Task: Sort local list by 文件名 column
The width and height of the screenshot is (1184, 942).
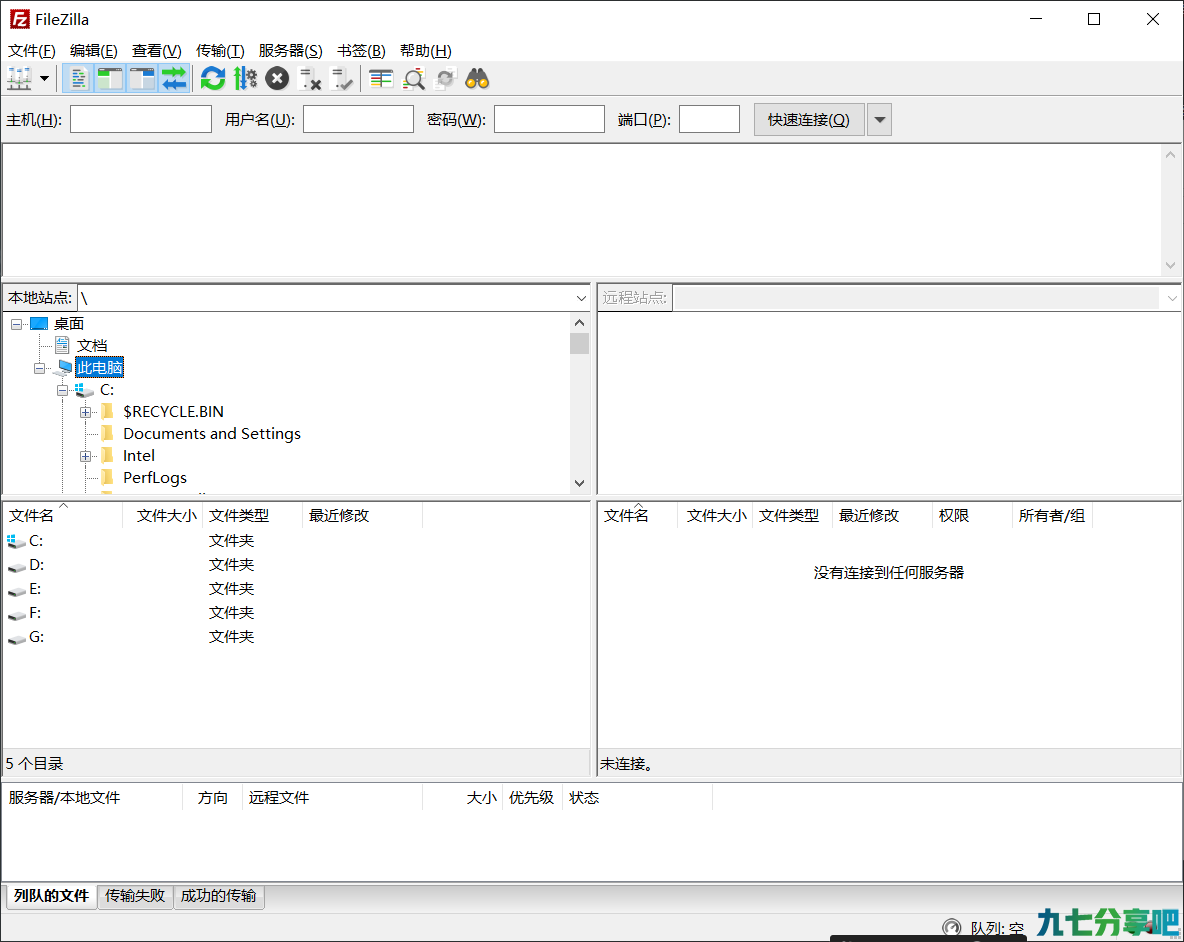Action: point(63,515)
